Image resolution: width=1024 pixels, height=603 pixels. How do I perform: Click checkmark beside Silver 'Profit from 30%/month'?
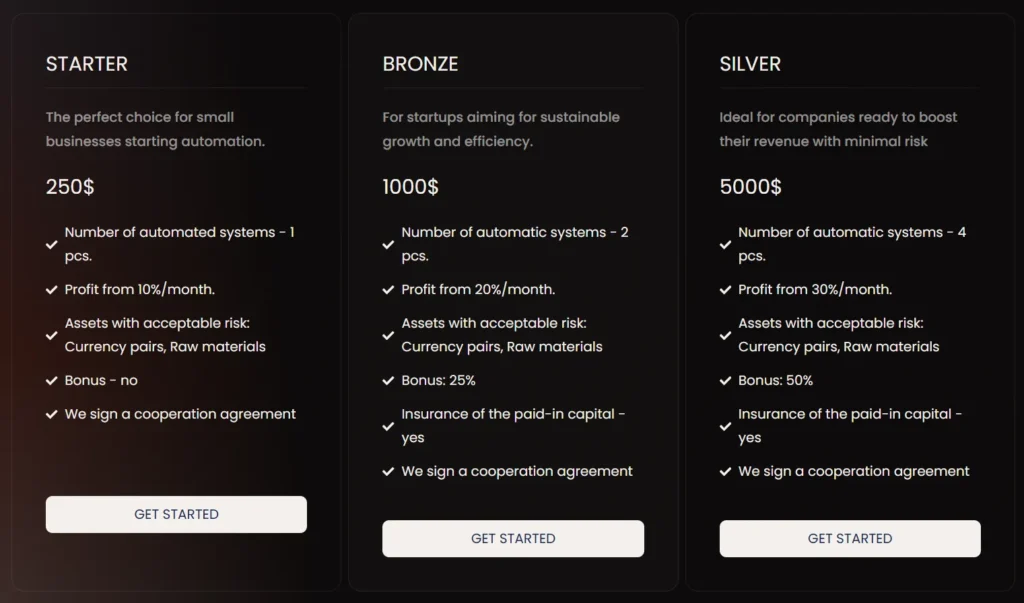[x=725, y=290]
